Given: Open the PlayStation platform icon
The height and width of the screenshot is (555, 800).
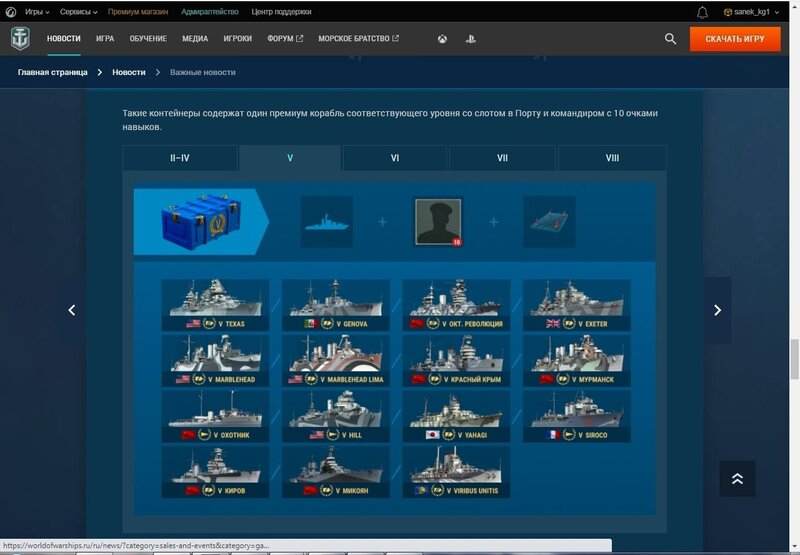Looking at the screenshot, I should click(x=470, y=39).
